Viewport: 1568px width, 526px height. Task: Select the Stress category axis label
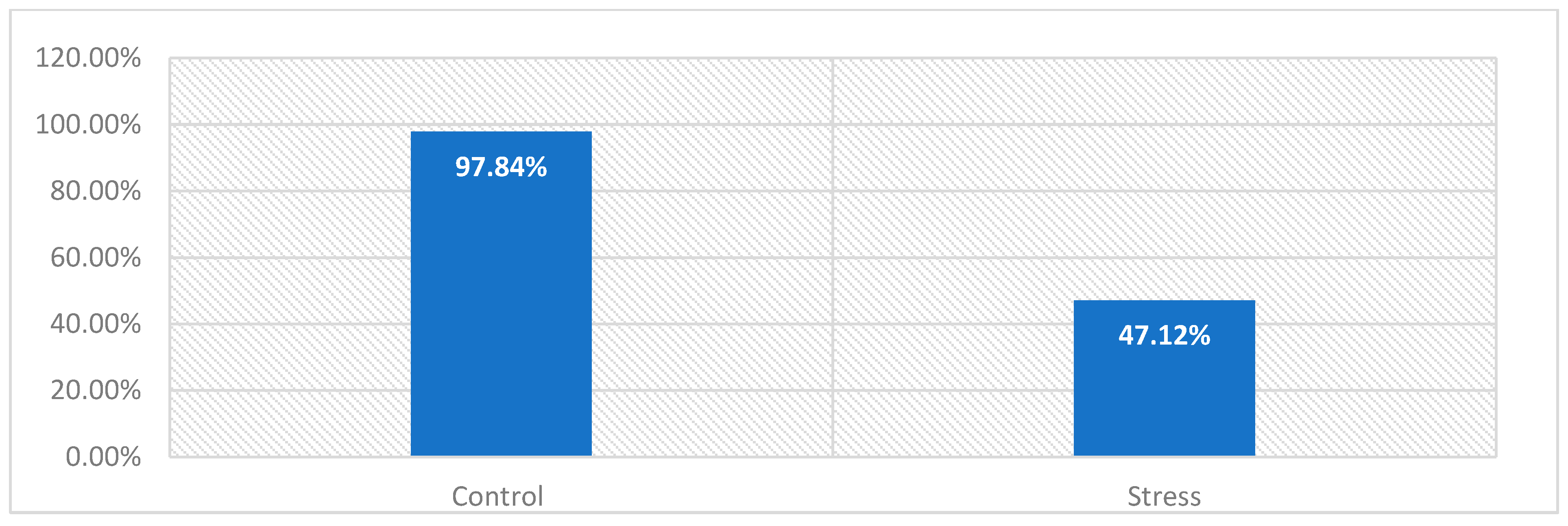(x=1164, y=496)
